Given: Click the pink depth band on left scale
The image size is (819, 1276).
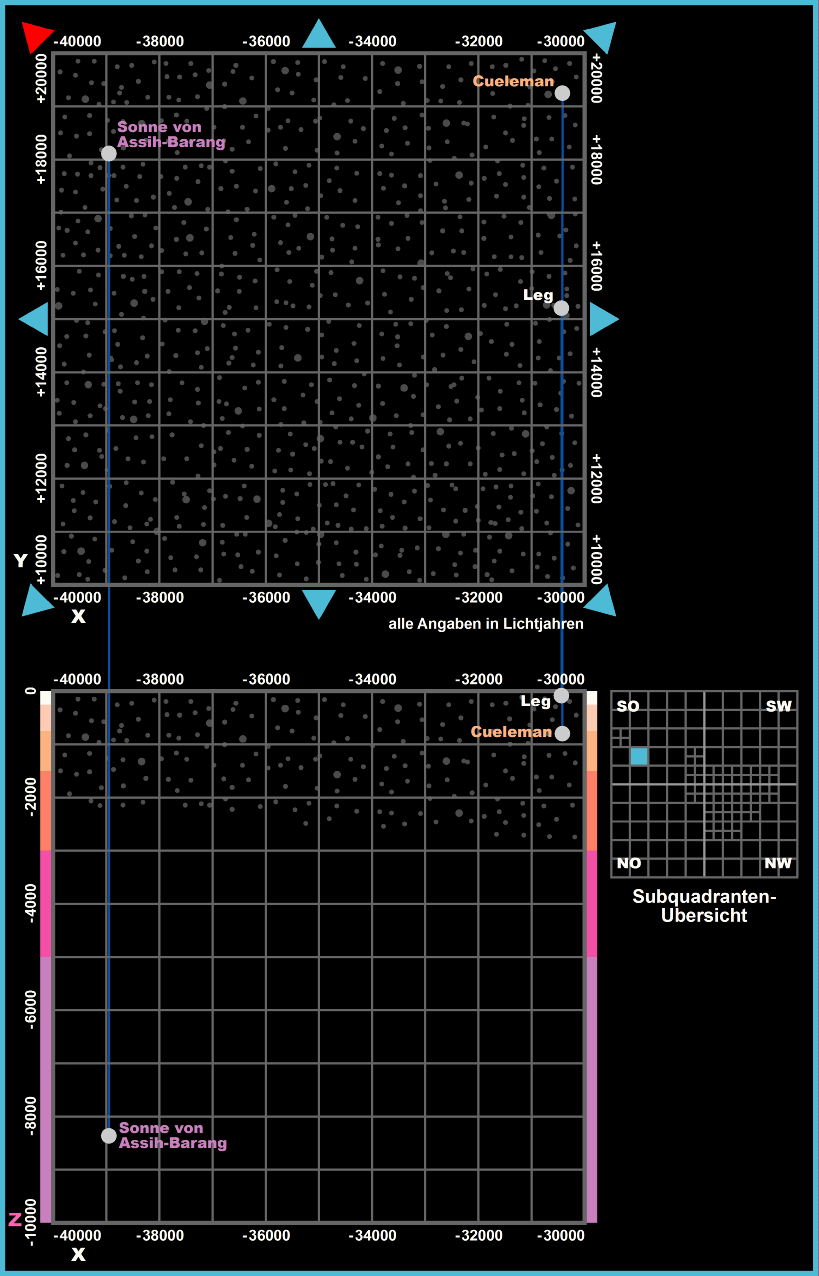Looking at the screenshot, I should tap(45, 903).
